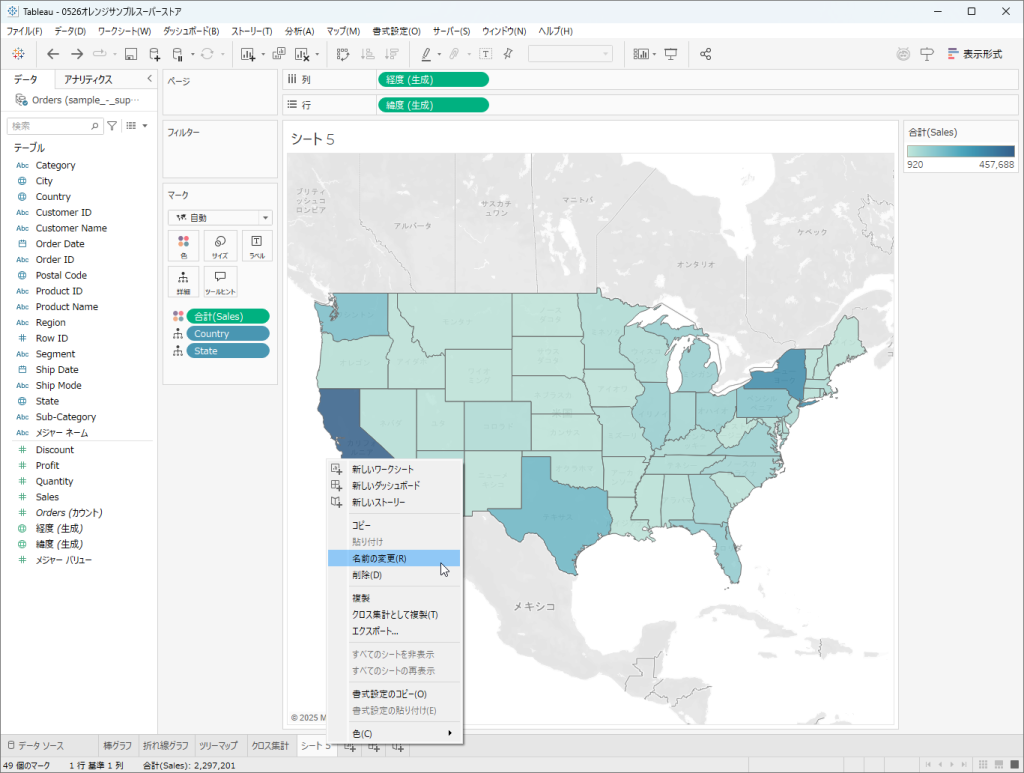Open presentation mode from toolbar
This screenshot has height=773, width=1024.
click(671, 54)
